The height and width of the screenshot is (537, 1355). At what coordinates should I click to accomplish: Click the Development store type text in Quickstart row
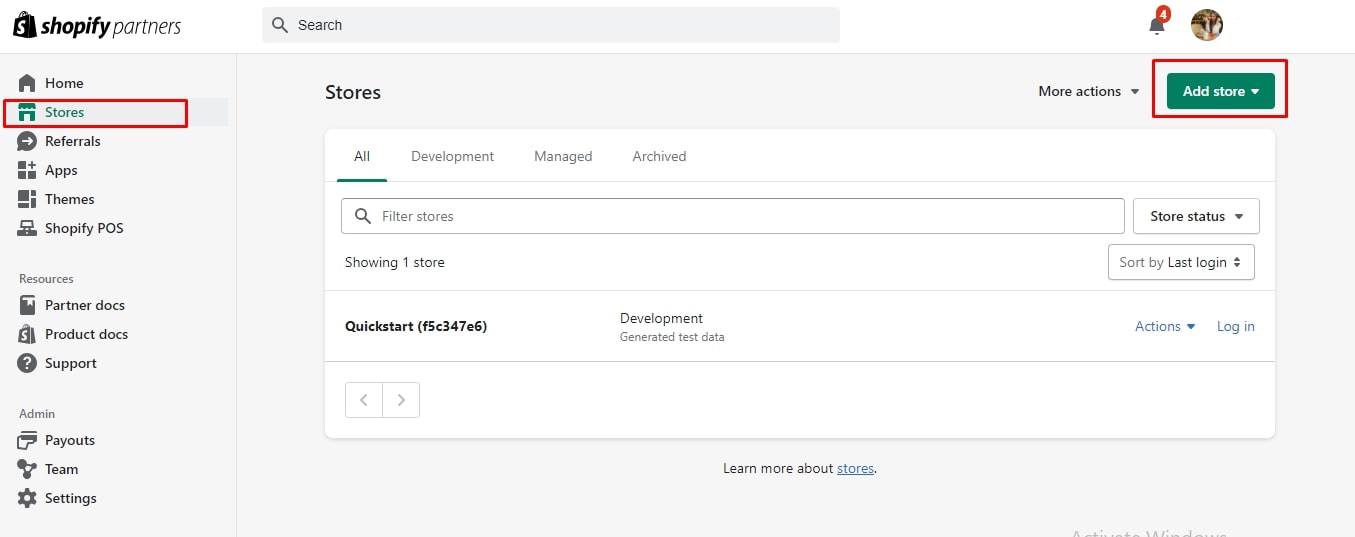click(661, 318)
